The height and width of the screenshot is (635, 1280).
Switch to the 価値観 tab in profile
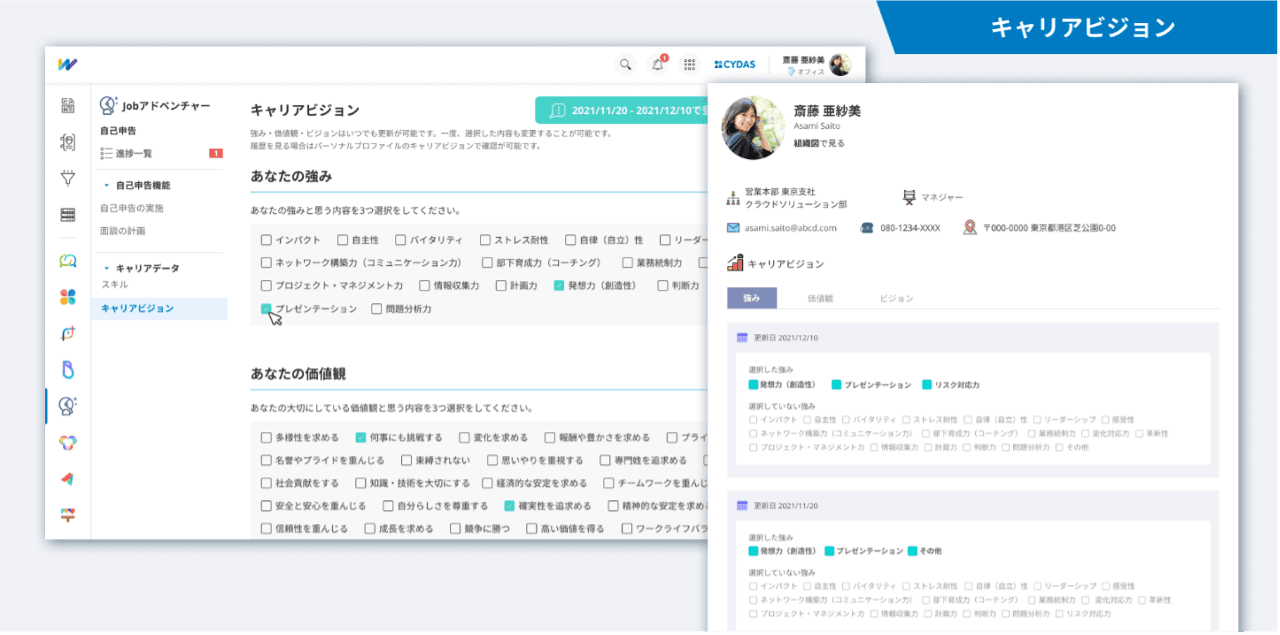pyautogui.click(x=820, y=298)
